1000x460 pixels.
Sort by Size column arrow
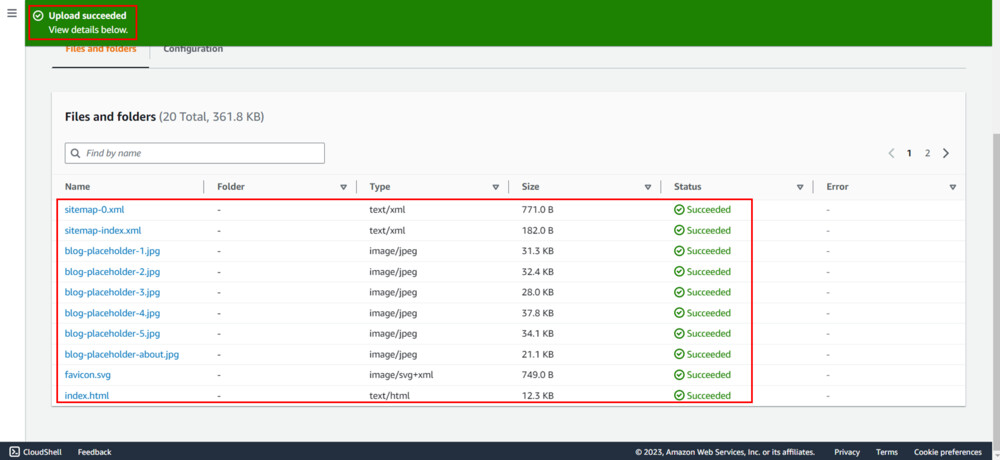coord(648,187)
